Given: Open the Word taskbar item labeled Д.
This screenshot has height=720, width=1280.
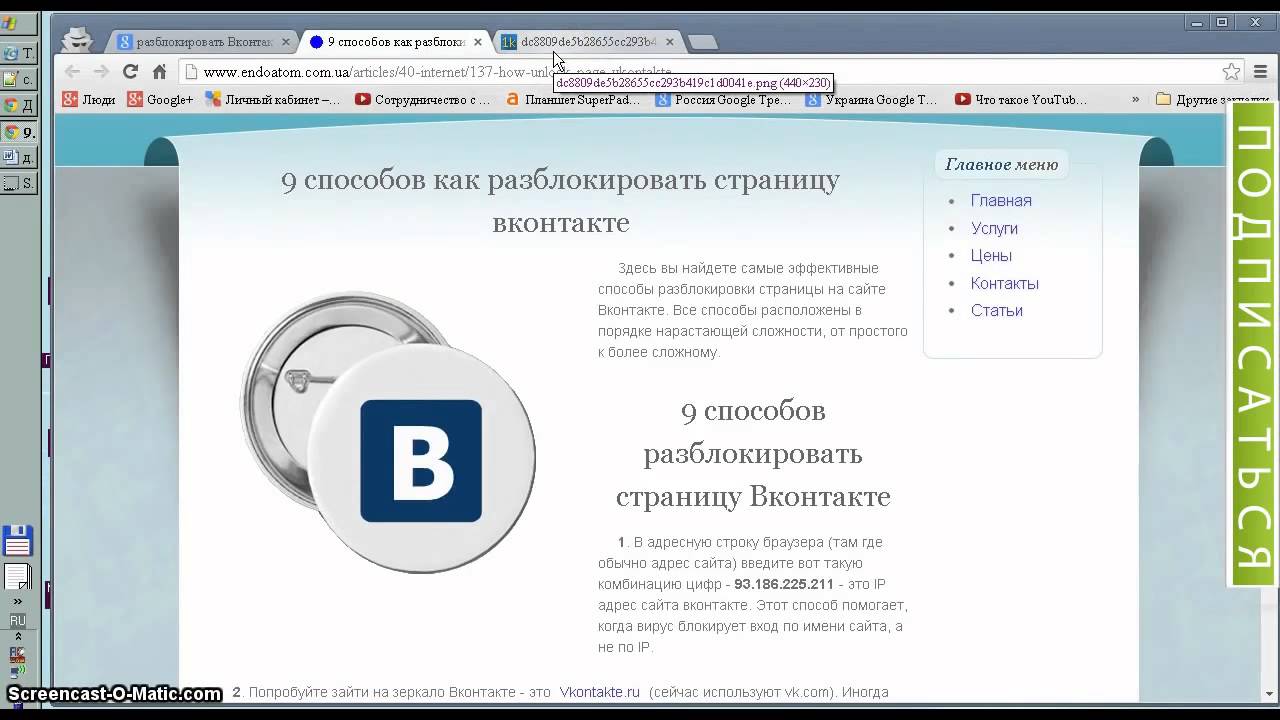Looking at the screenshot, I should 19,158.
